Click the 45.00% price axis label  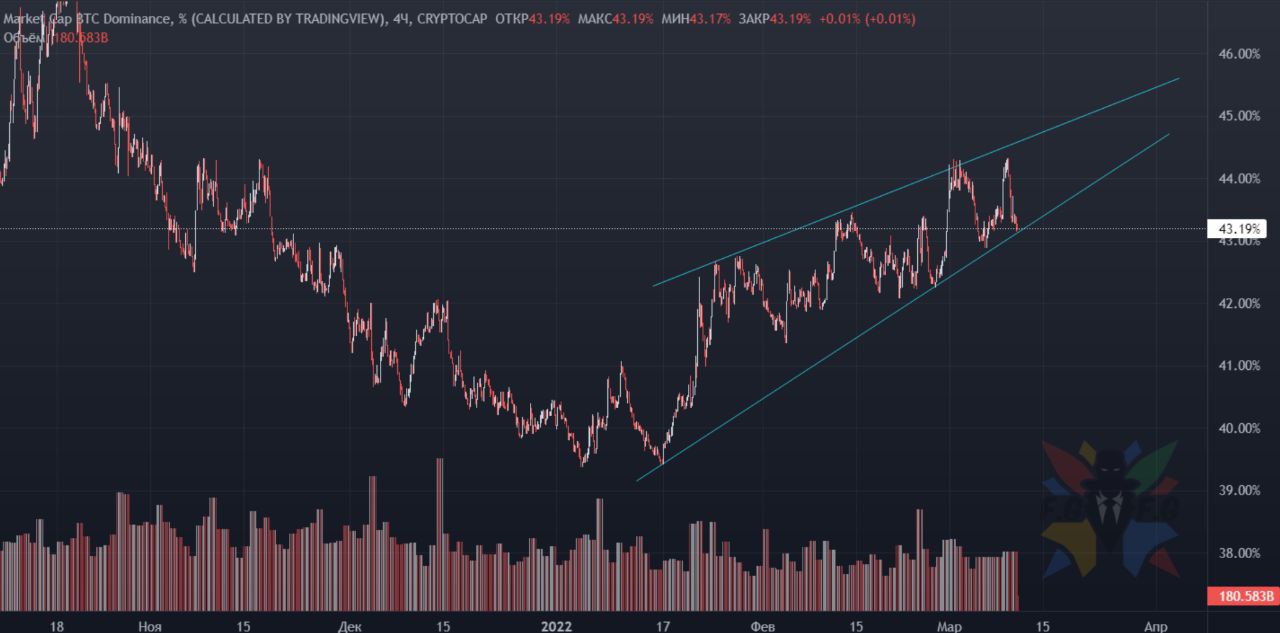coord(1241,116)
